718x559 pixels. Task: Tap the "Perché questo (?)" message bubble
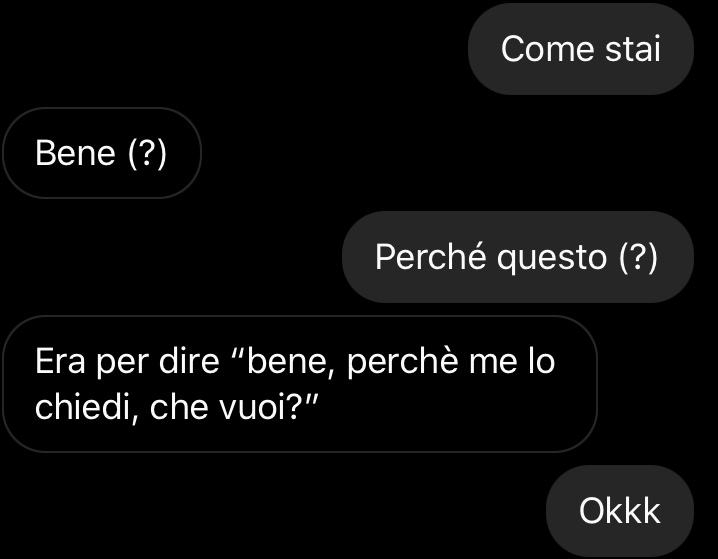pos(517,257)
